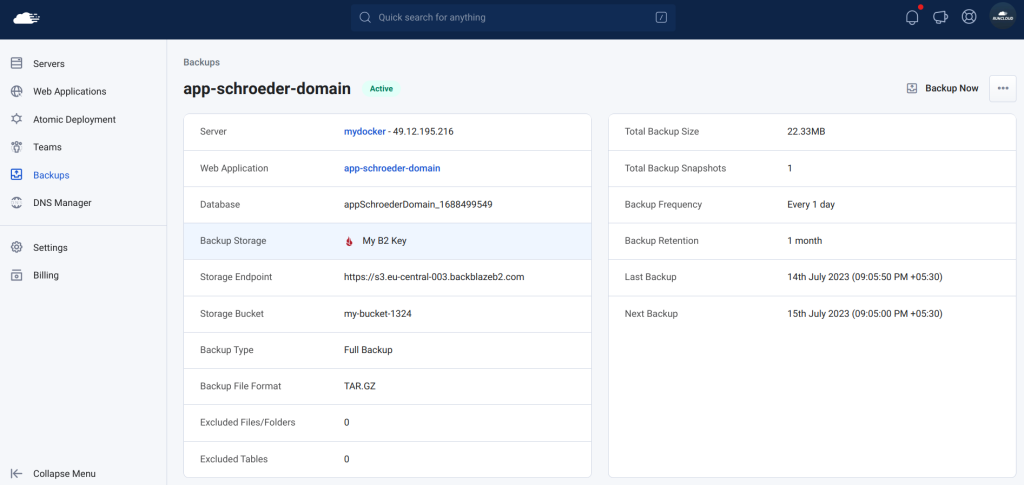This screenshot has width=1024, height=485.
Task: Go to Servers in sidebar
Action: point(49,63)
